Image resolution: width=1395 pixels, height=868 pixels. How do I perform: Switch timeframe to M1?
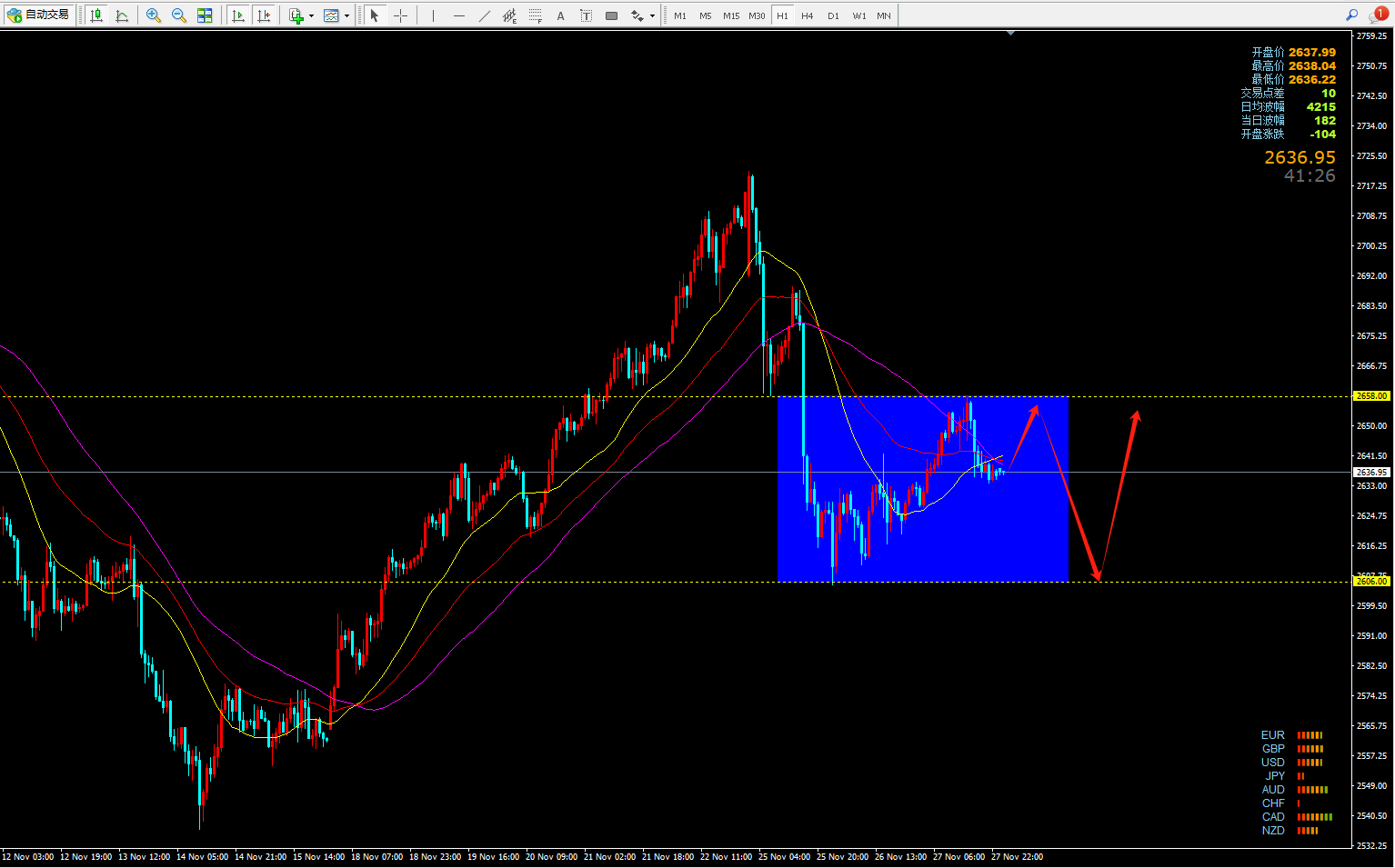coord(680,15)
